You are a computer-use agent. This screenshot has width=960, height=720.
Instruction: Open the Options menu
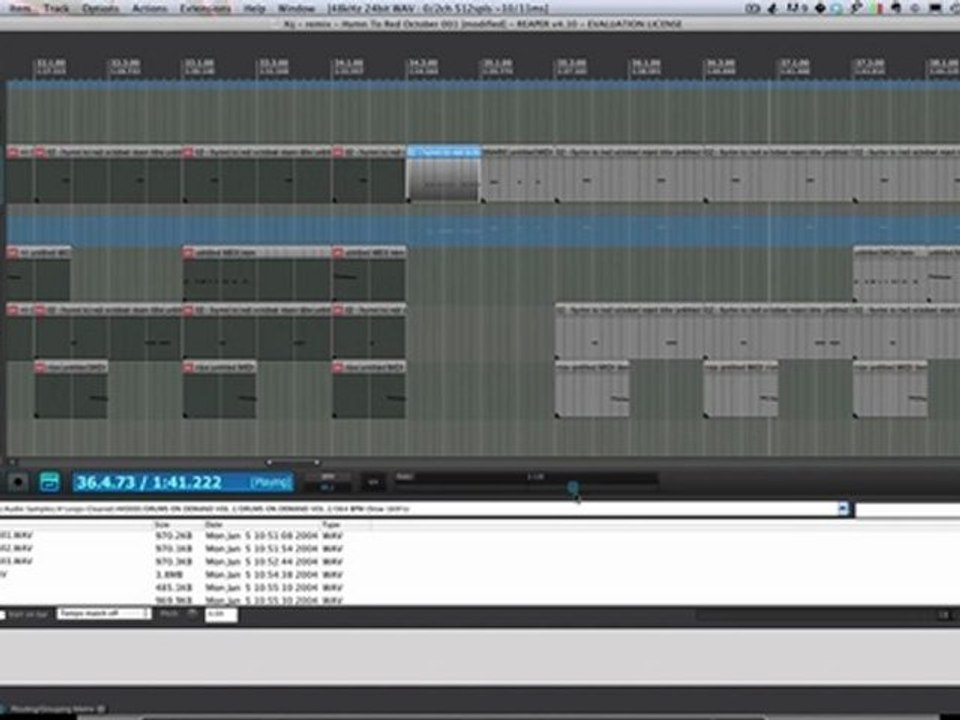[x=100, y=9]
